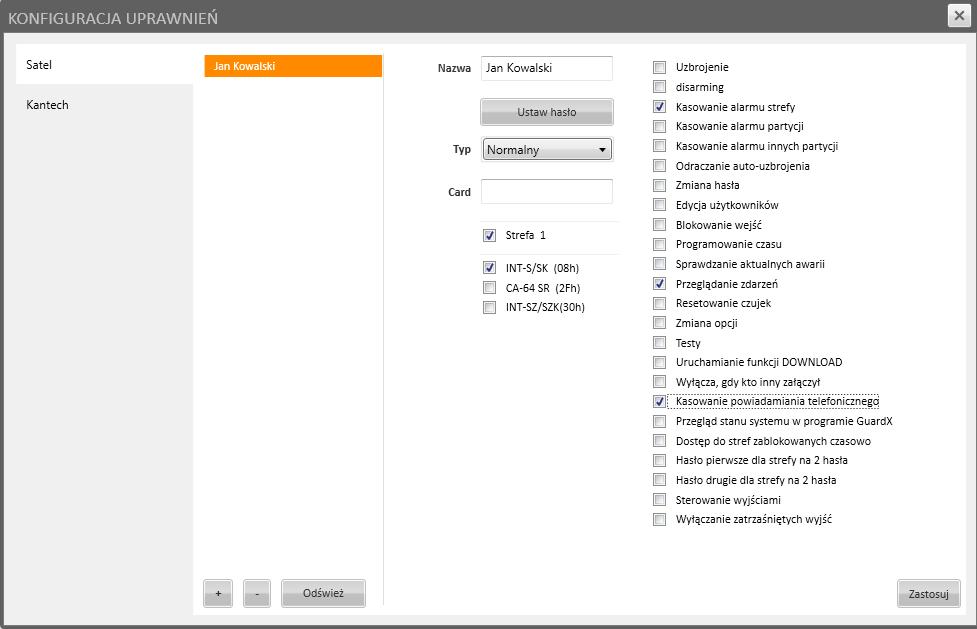Close the Konfiguracja Uprawnień window
Image resolution: width=977 pixels, height=629 pixels.
(959, 16)
